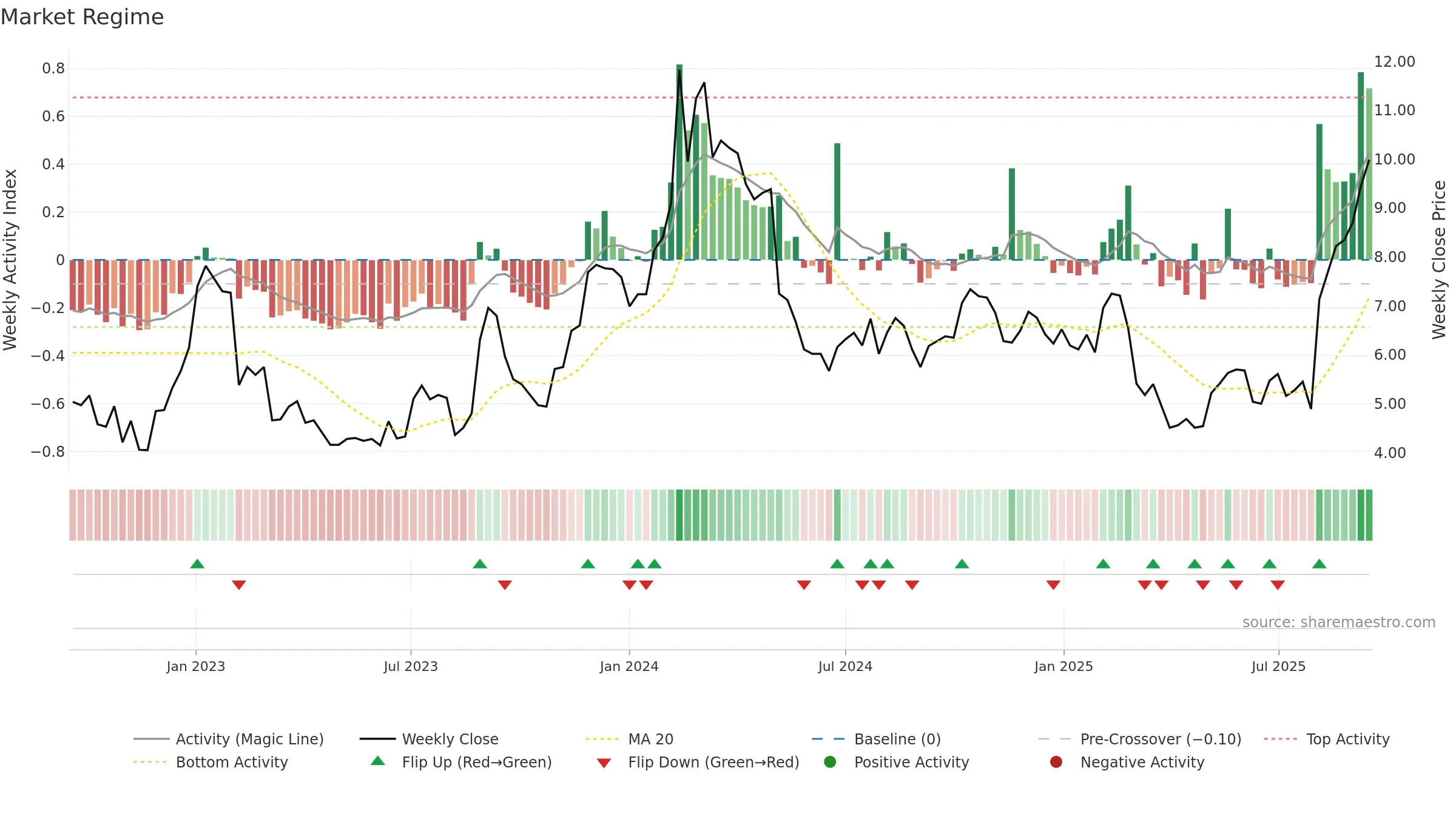Click the green Flip Up legend triangle
Viewport: 1456px width, 819px height.
378,761
